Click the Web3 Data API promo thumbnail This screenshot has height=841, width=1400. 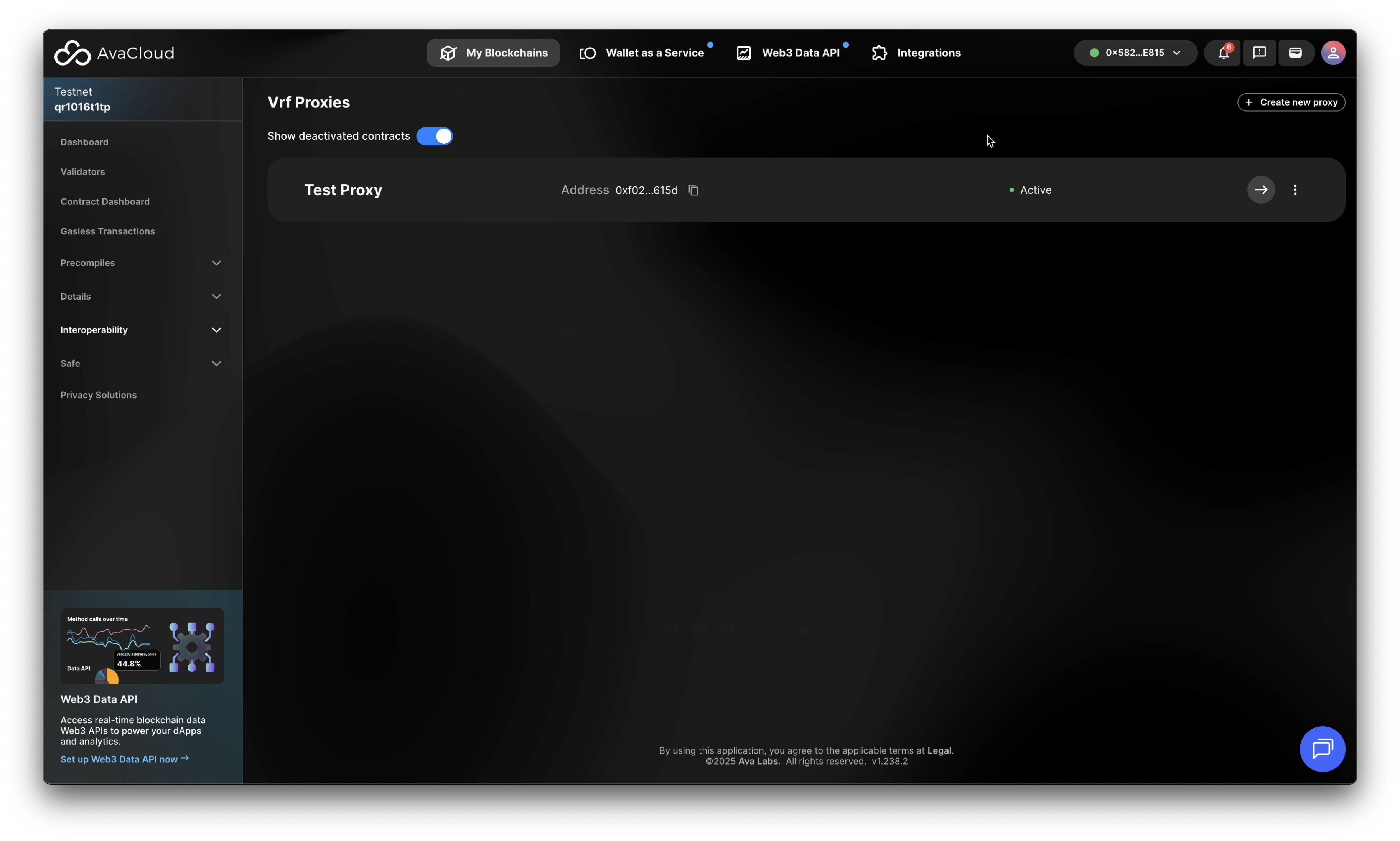coord(142,645)
